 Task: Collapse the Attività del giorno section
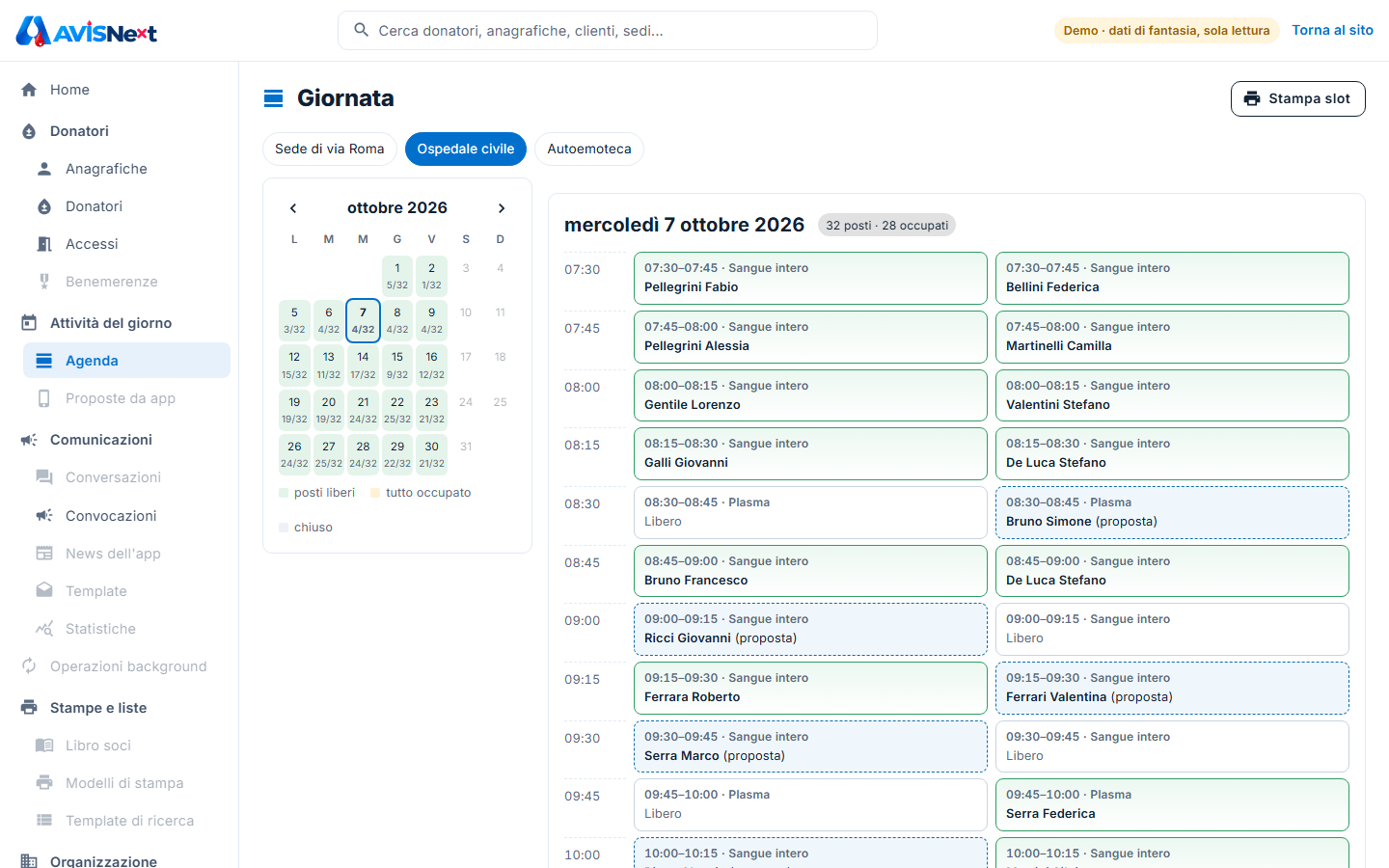point(120,323)
